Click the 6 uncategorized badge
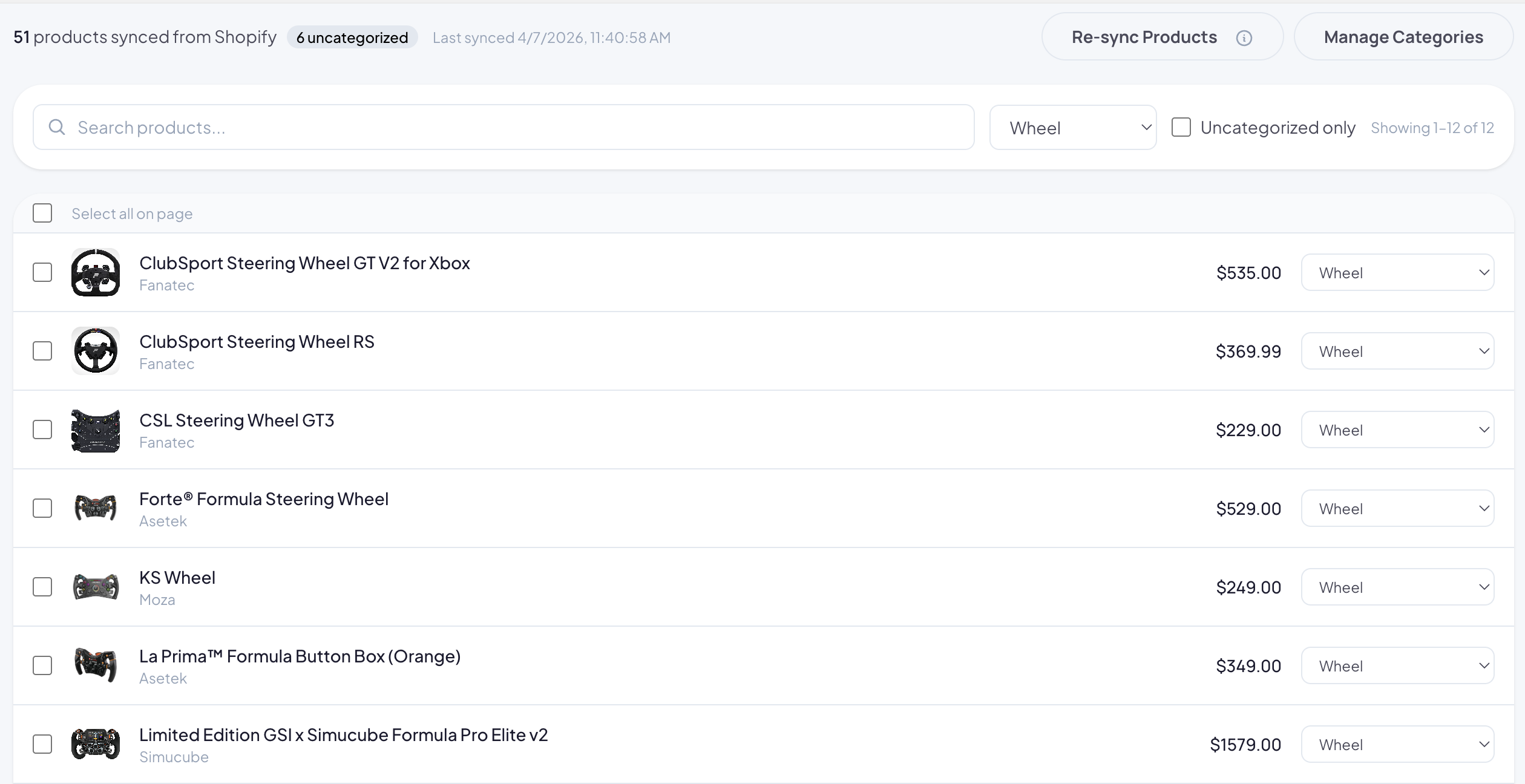This screenshot has width=1525, height=784. [352, 38]
